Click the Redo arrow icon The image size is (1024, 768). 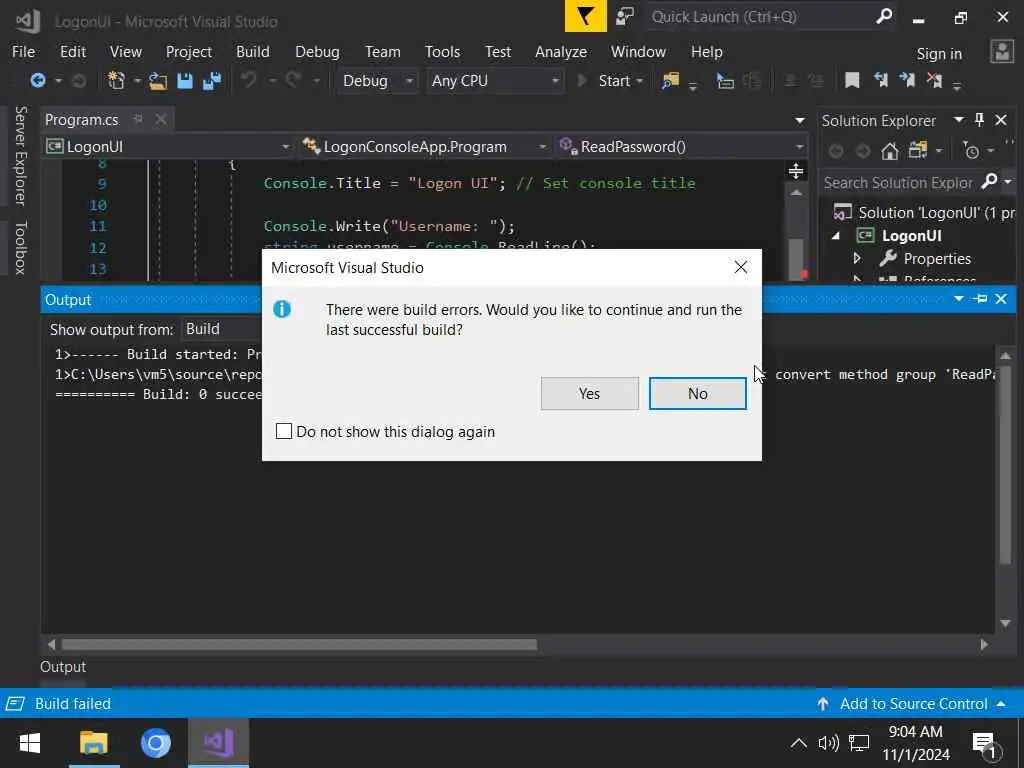(293, 80)
